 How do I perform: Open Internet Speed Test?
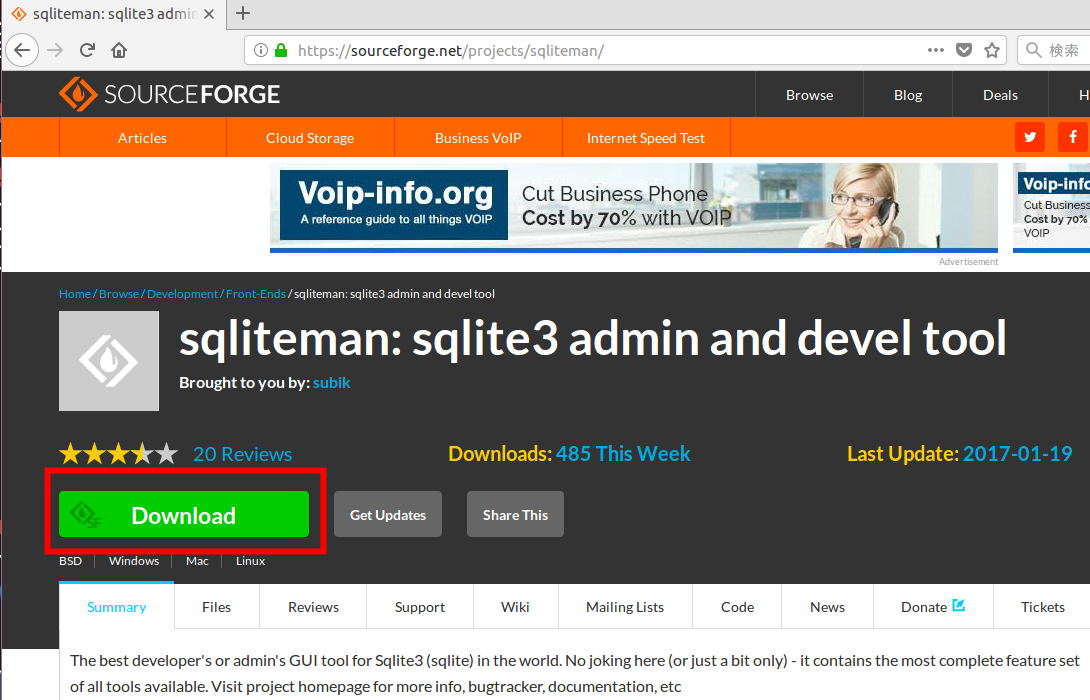pos(646,138)
